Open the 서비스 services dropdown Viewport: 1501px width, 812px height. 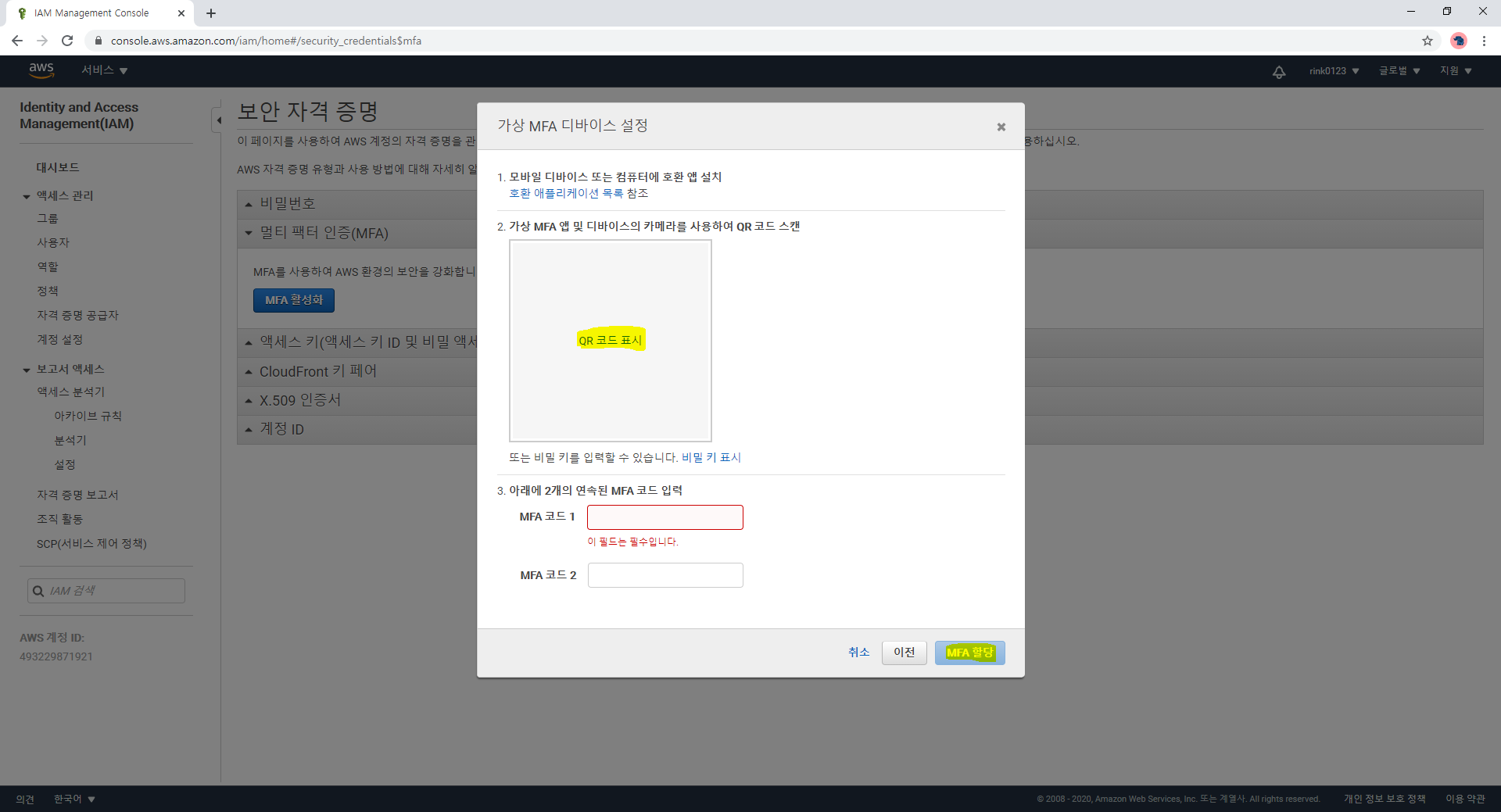(x=105, y=70)
